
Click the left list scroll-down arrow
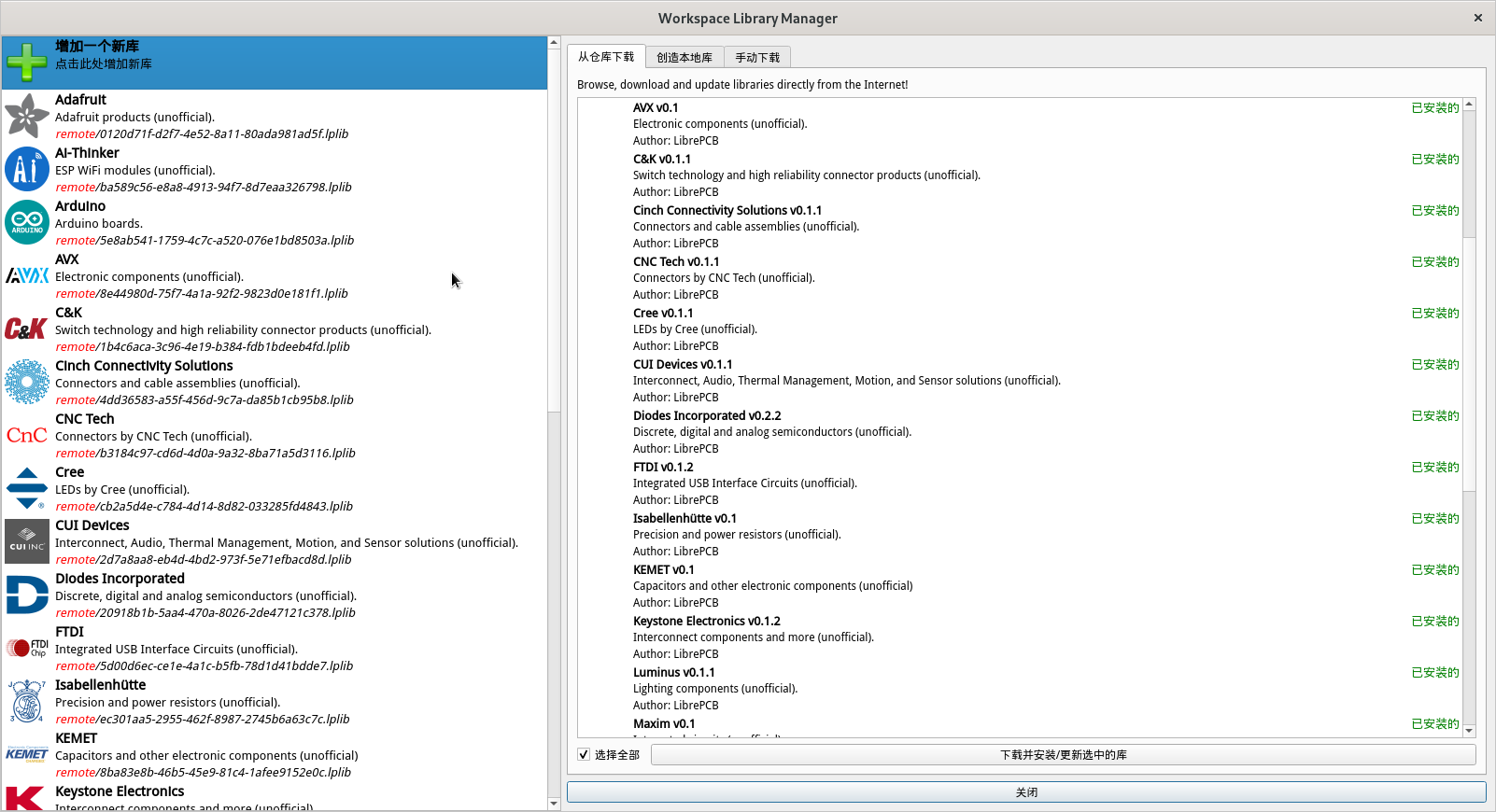click(554, 803)
